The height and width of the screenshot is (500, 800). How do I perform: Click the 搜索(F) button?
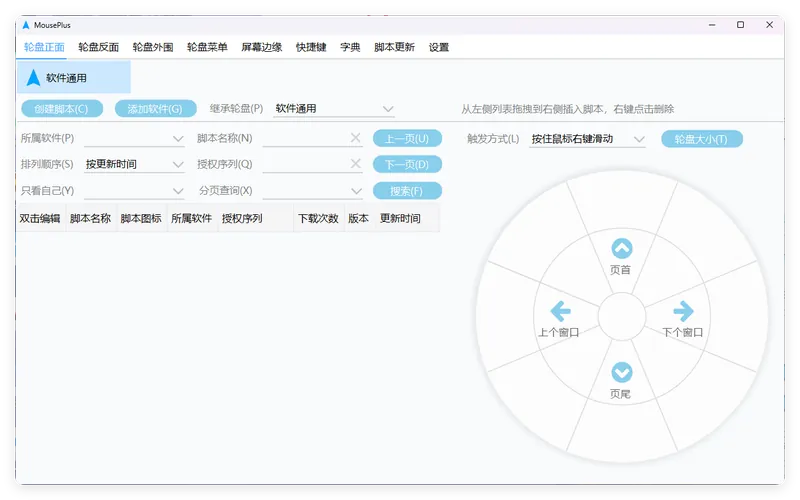407,191
